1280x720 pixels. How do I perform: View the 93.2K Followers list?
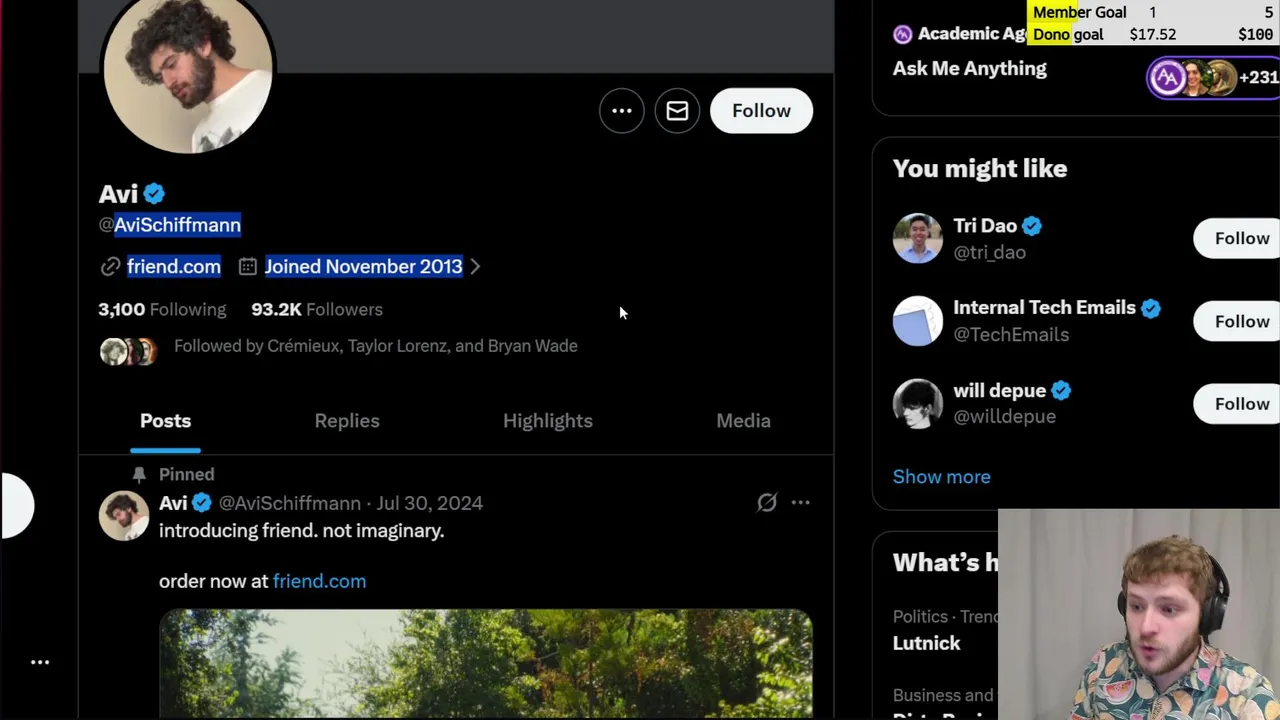pos(317,310)
